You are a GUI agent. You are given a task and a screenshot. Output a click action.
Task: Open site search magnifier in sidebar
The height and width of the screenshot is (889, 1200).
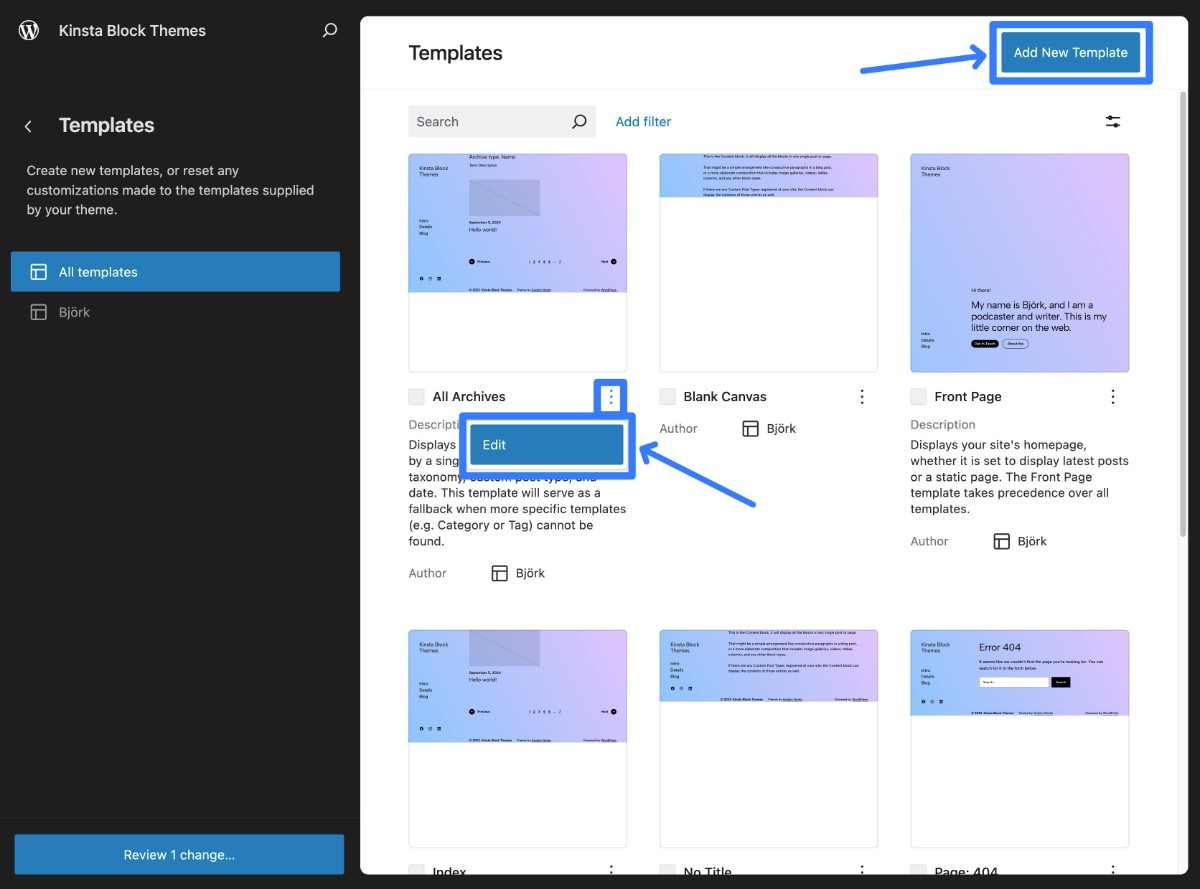pos(329,31)
